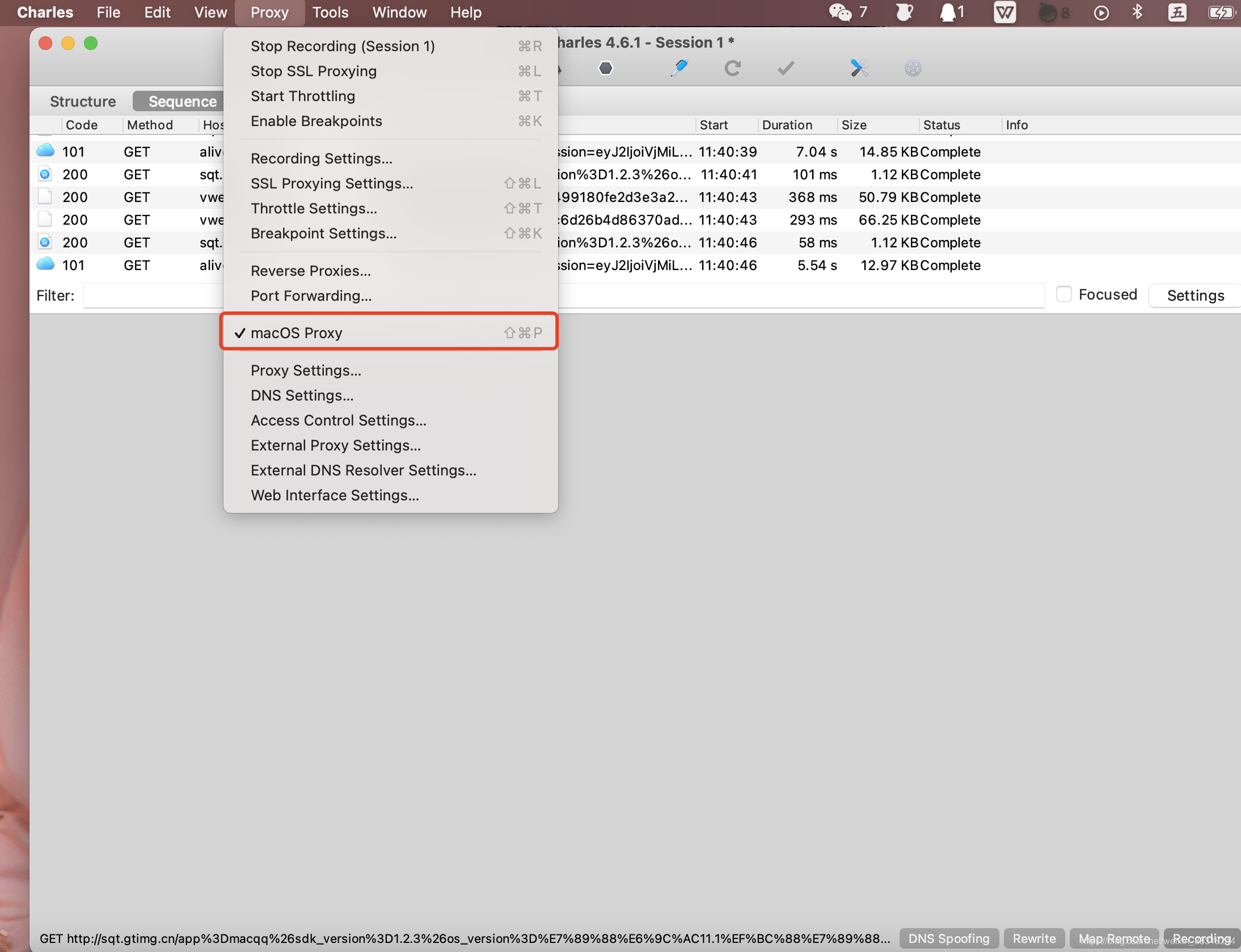The image size is (1241, 952).
Task: Sort by the Info column header
Action: click(1120, 125)
